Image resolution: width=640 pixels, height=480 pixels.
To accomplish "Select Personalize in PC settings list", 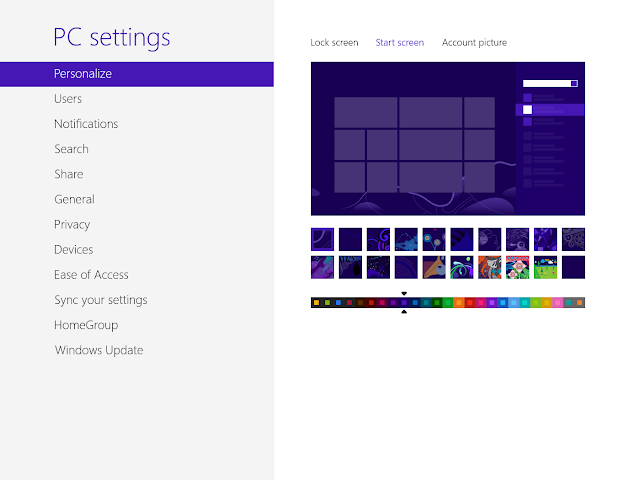I will coord(137,74).
